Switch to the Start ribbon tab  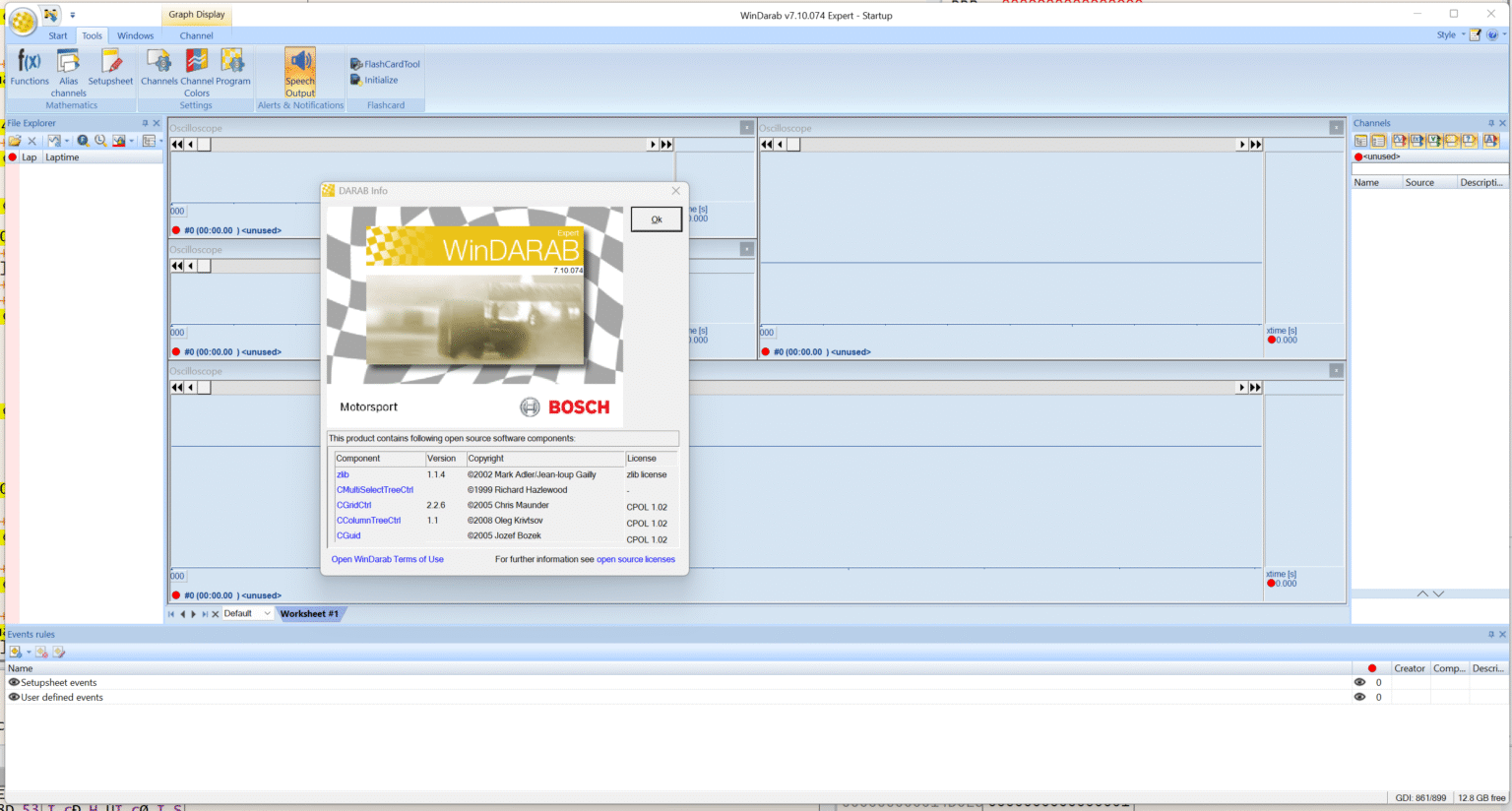click(x=58, y=35)
